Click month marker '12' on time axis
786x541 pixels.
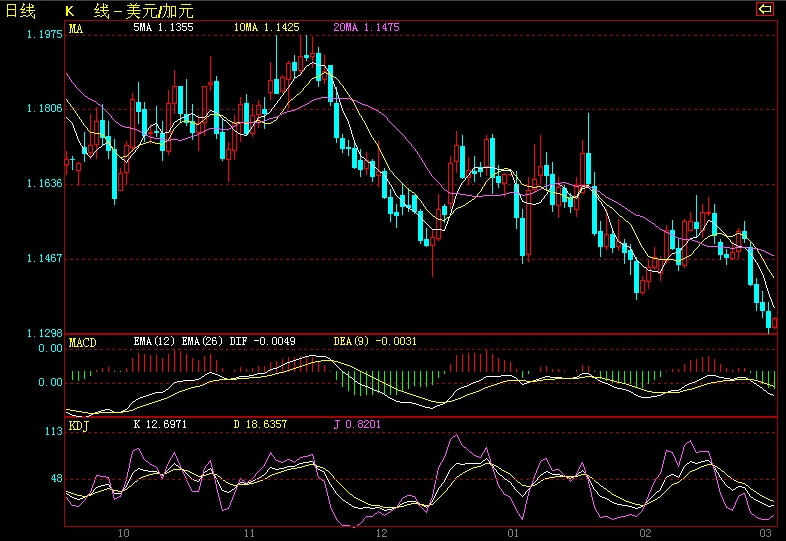[x=382, y=533]
